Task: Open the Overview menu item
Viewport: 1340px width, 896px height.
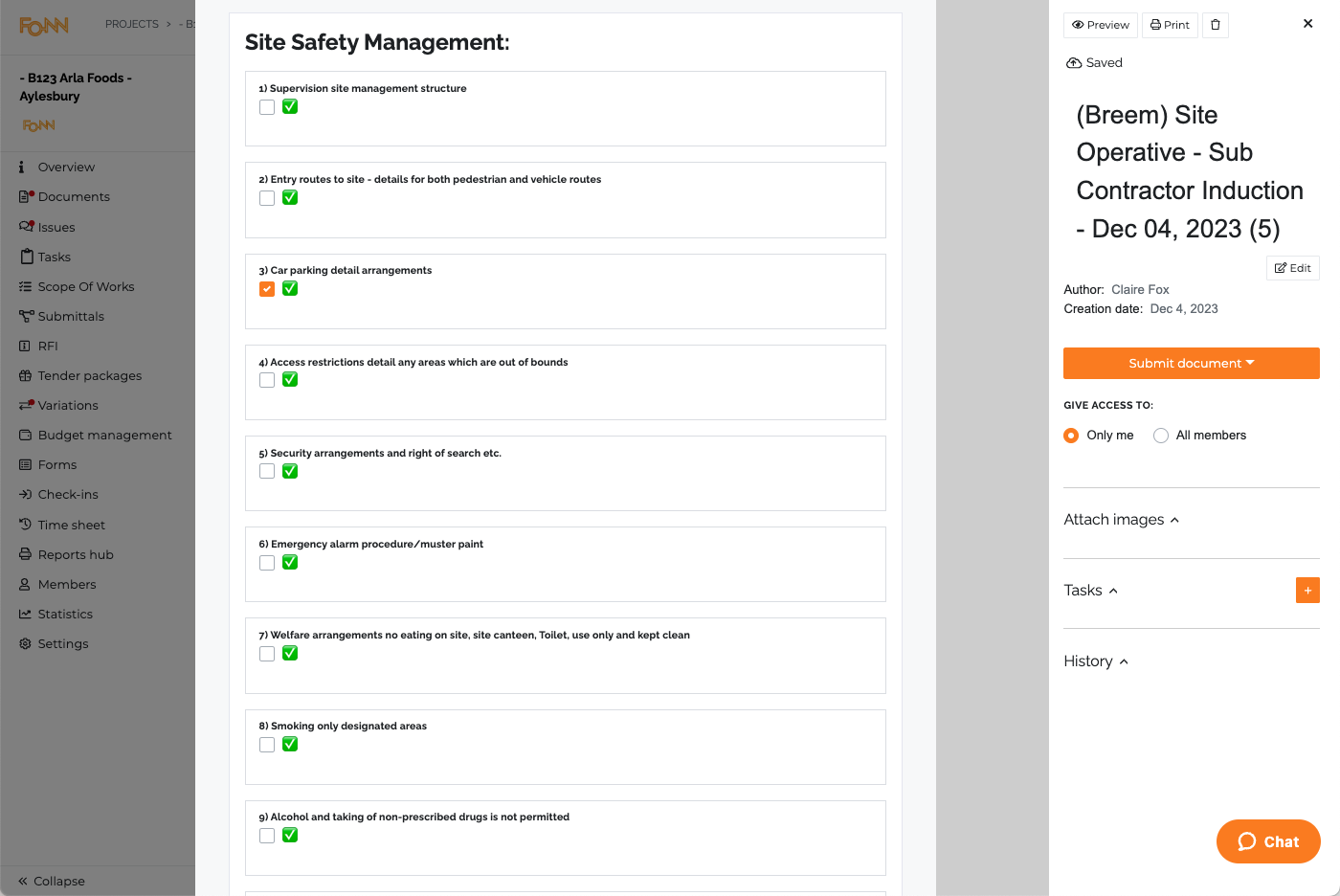Action: point(66,167)
